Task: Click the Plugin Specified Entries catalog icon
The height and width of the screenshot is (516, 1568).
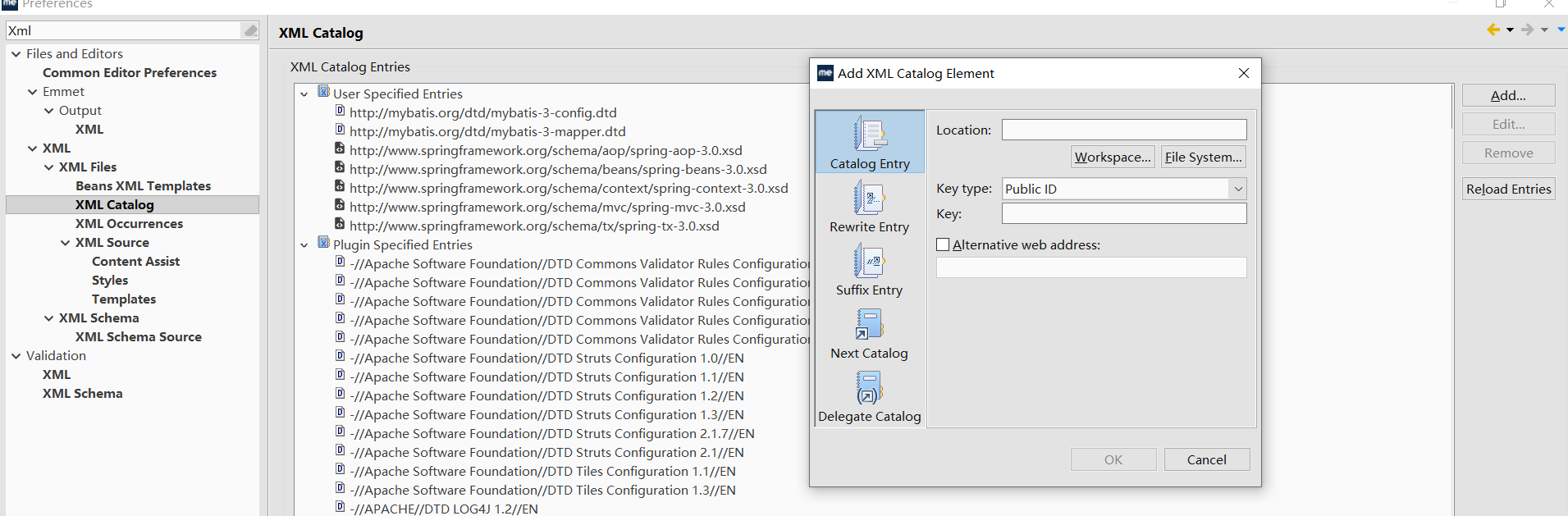Action: tap(323, 243)
